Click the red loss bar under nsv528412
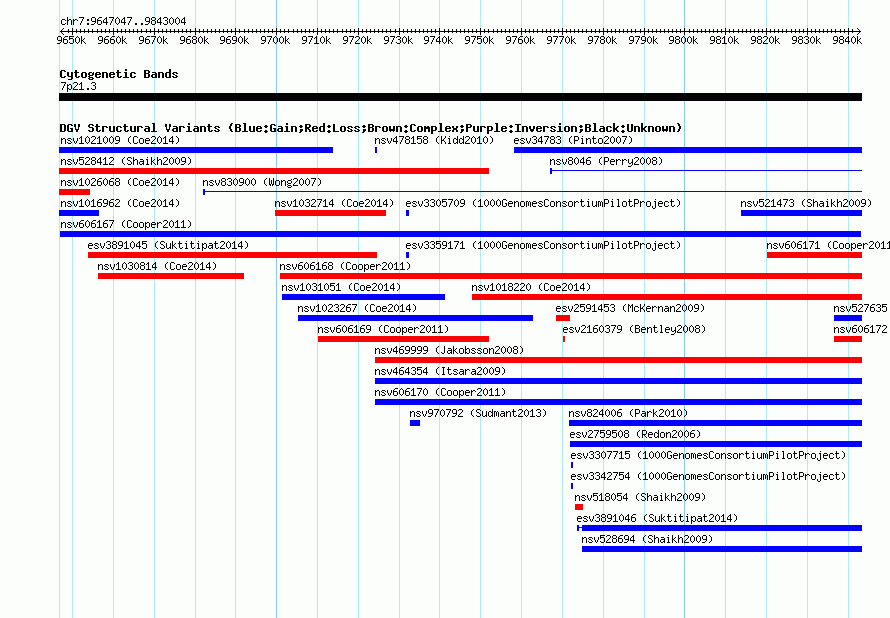Screen dimensions: 890x618 [274, 171]
